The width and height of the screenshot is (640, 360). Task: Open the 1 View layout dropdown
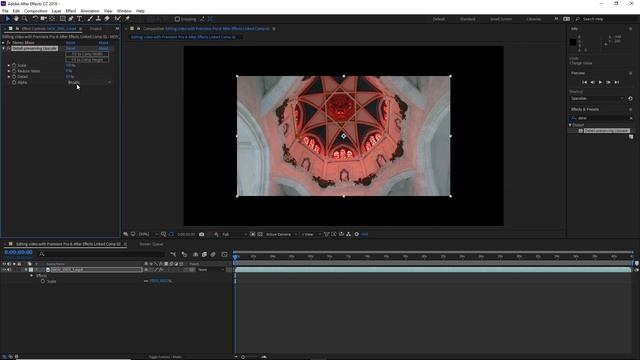coord(311,234)
